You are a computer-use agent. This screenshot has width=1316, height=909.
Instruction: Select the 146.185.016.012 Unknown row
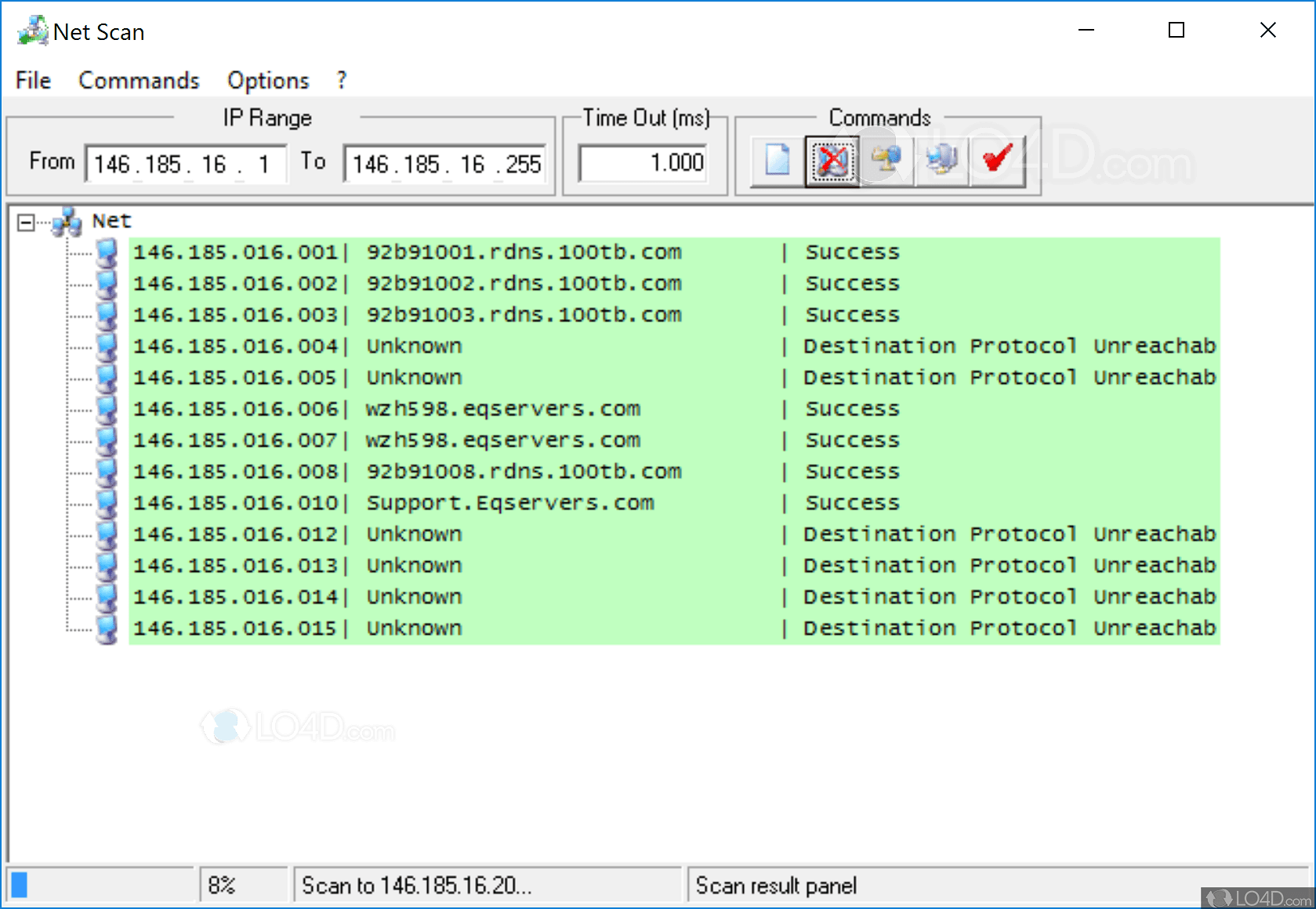click(x=674, y=534)
